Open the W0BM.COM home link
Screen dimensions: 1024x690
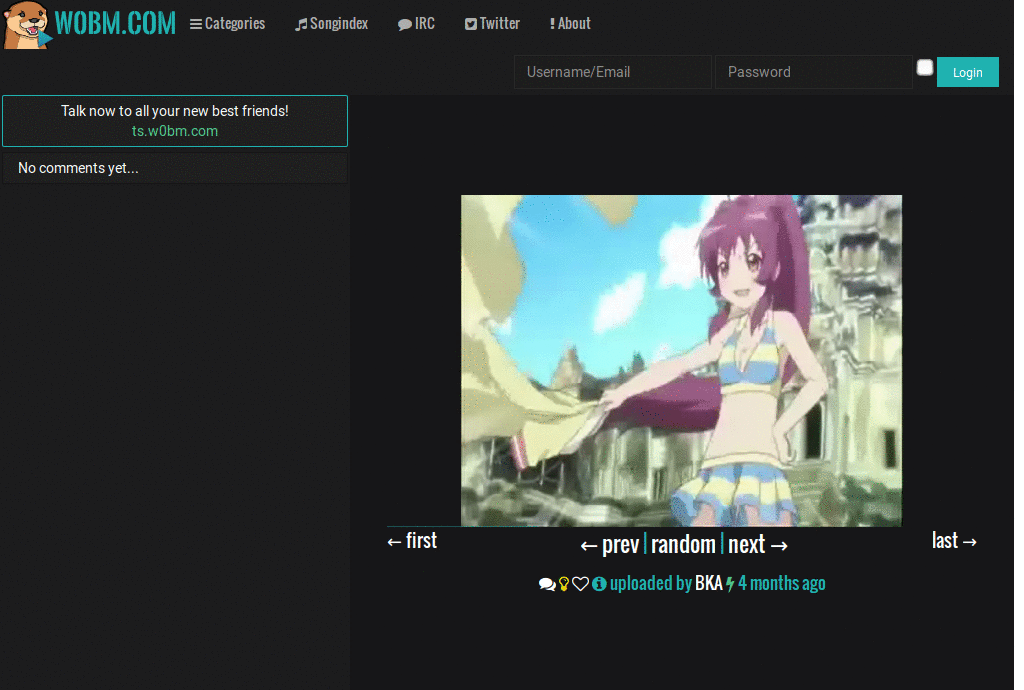[x=115, y=24]
